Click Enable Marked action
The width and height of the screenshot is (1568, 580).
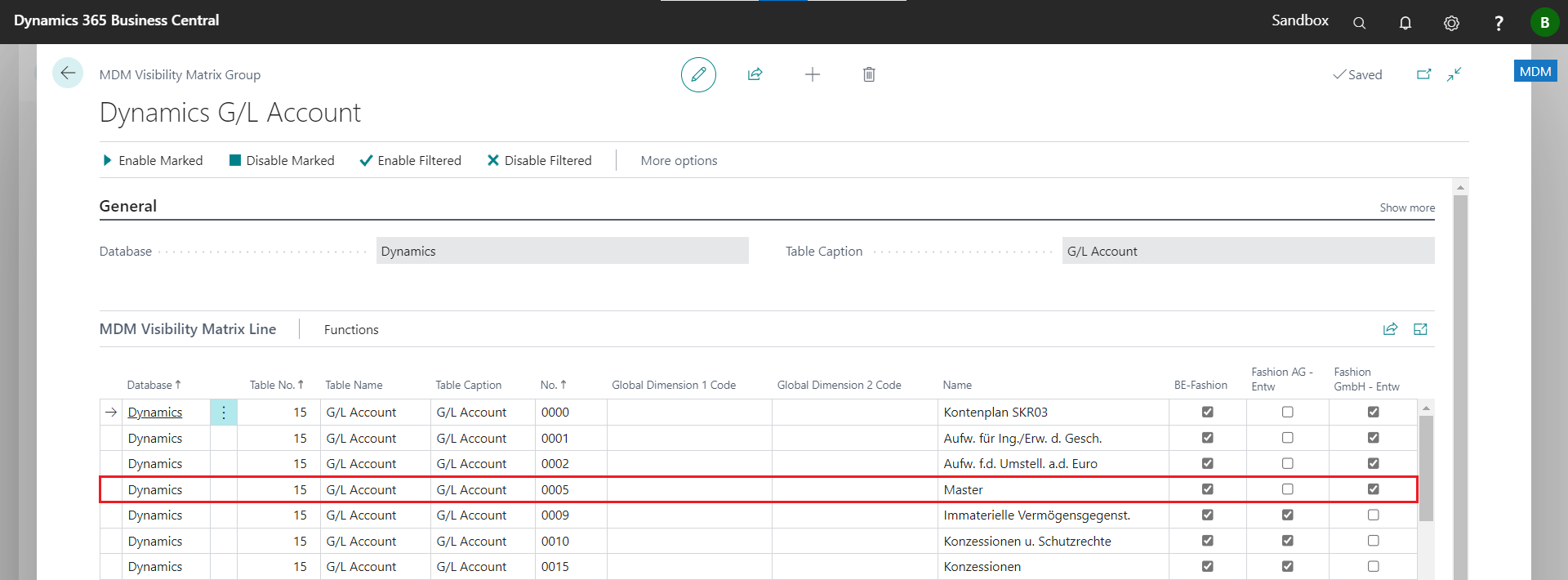153,160
